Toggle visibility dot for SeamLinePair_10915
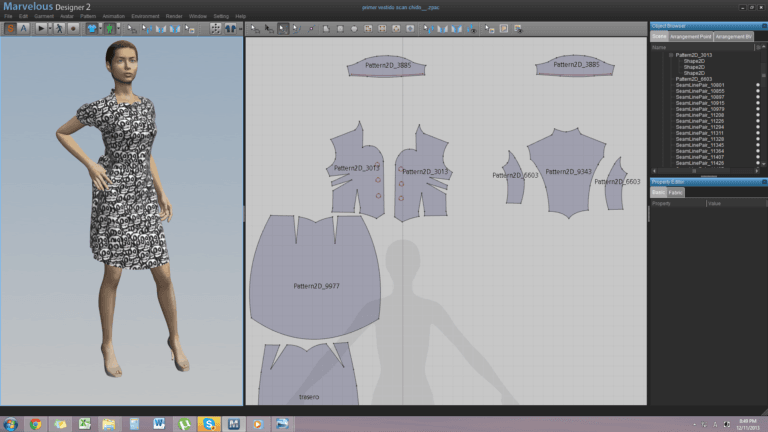Screen dimensions: 768x432 (757, 103)
